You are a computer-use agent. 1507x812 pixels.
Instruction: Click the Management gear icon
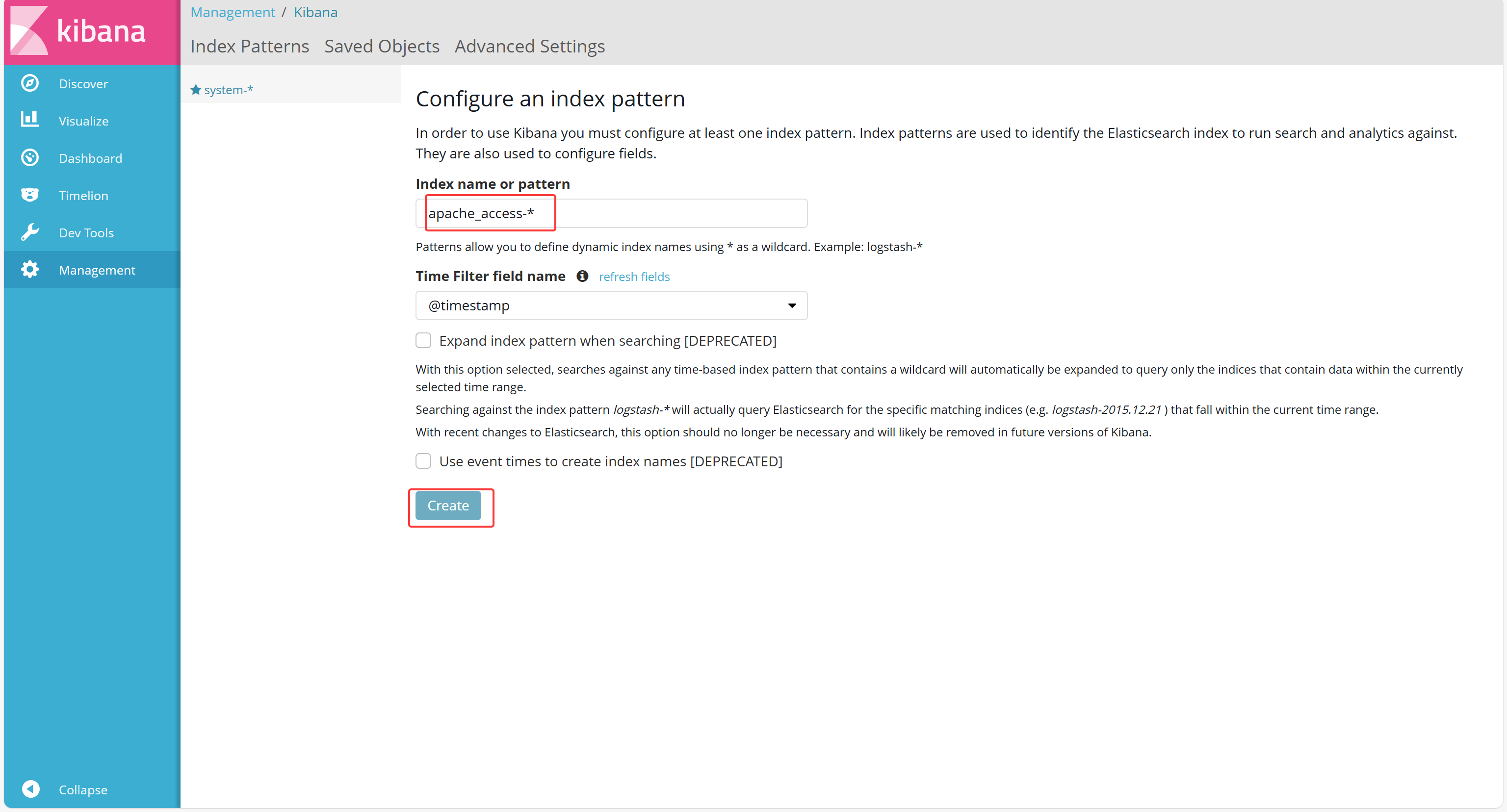[x=30, y=270]
